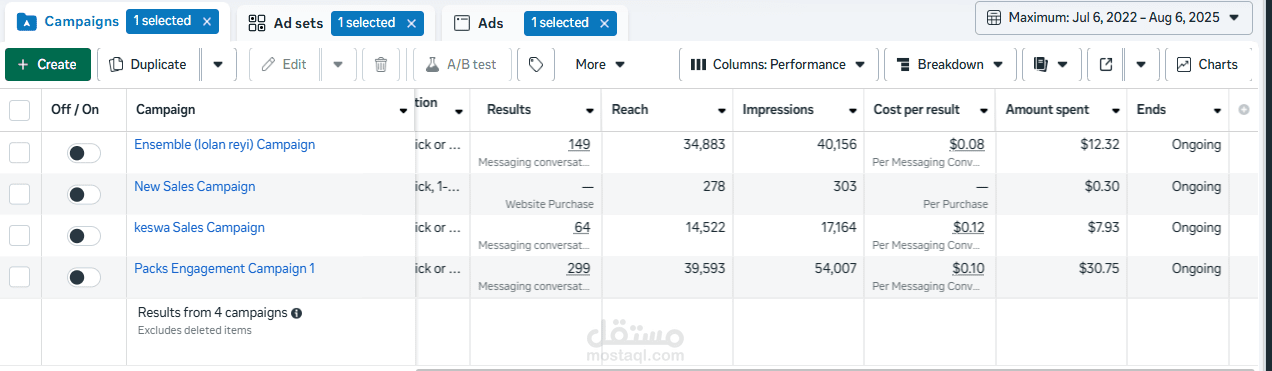
Task: Check the box for New Sales Campaign
Action: tap(20, 194)
